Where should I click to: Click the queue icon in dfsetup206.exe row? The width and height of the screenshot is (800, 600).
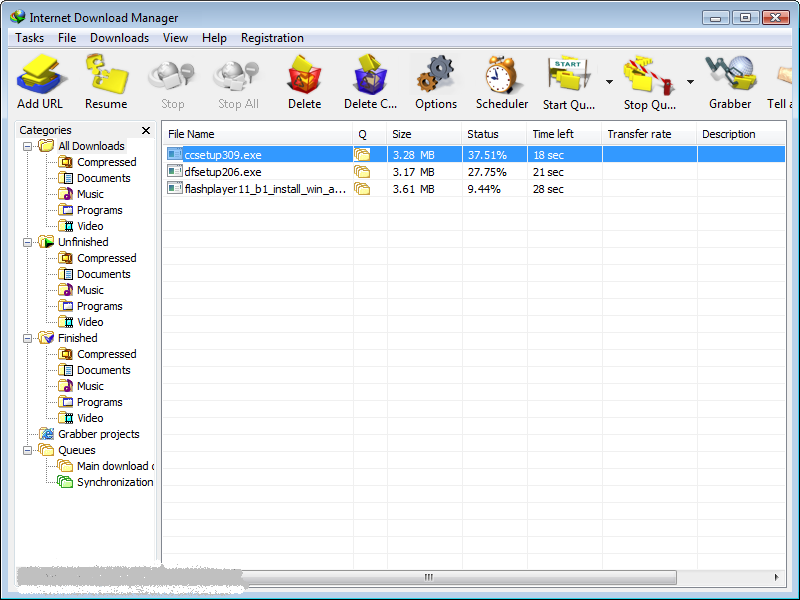pyautogui.click(x=362, y=171)
